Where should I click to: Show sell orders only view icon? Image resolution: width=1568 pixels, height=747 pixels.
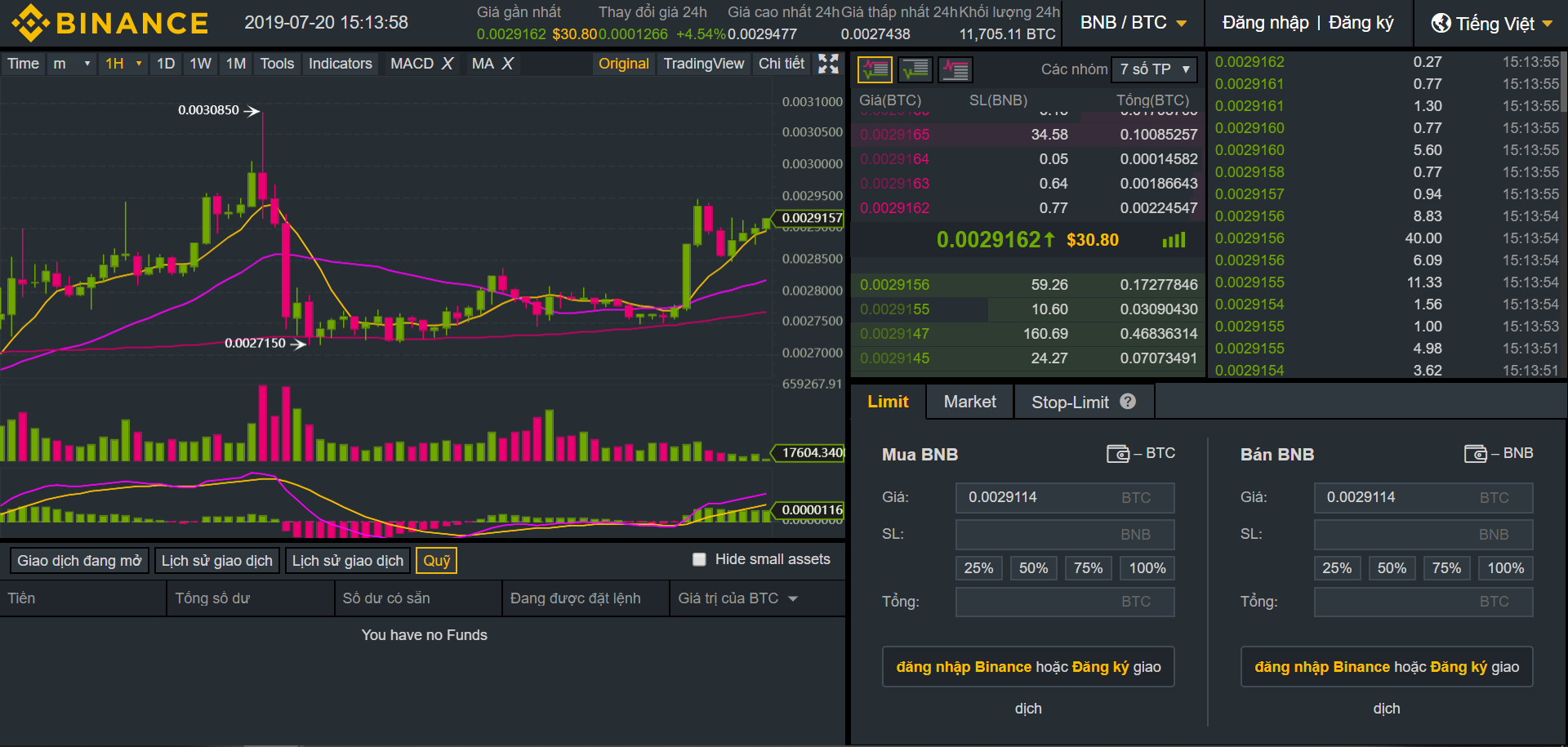pos(955,70)
